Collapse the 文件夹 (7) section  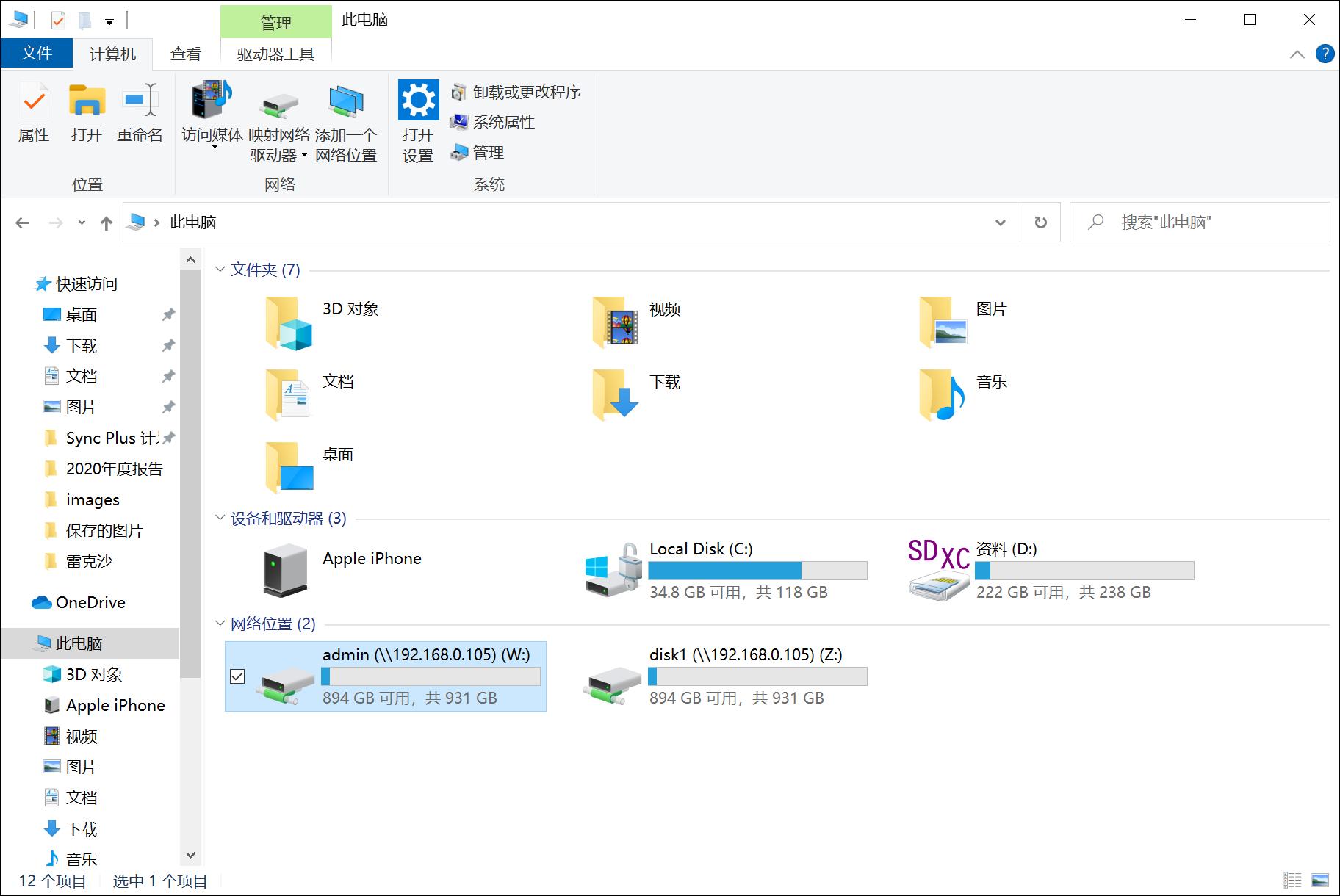point(219,270)
